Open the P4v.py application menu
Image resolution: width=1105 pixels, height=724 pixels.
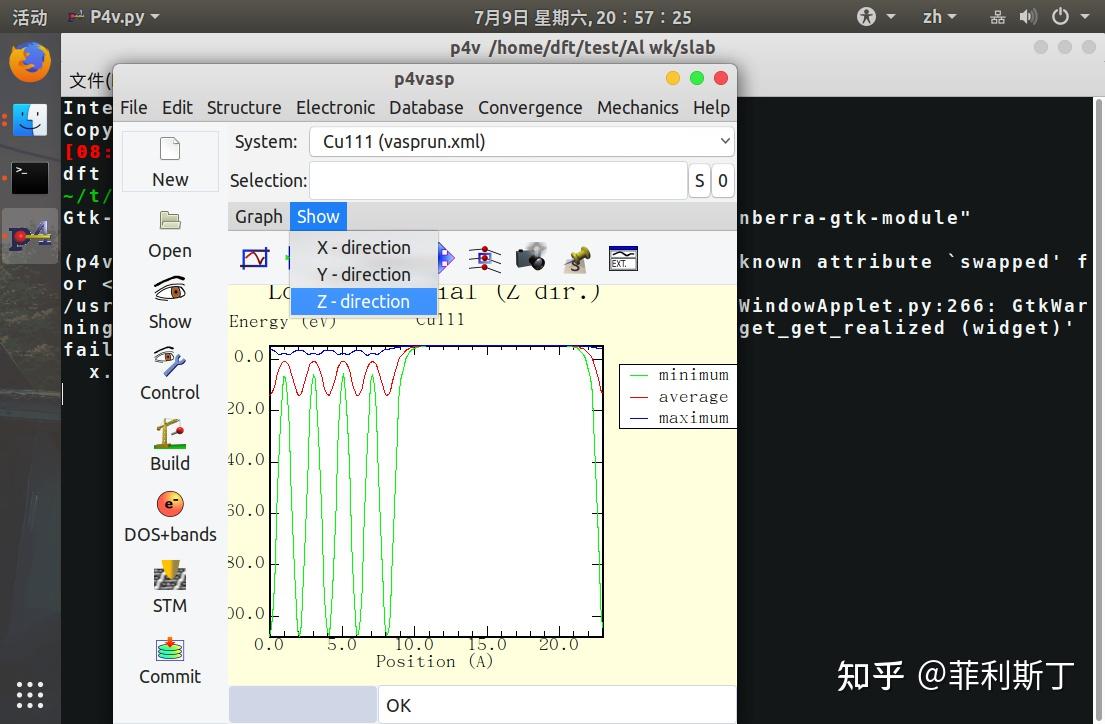click(113, 16)
